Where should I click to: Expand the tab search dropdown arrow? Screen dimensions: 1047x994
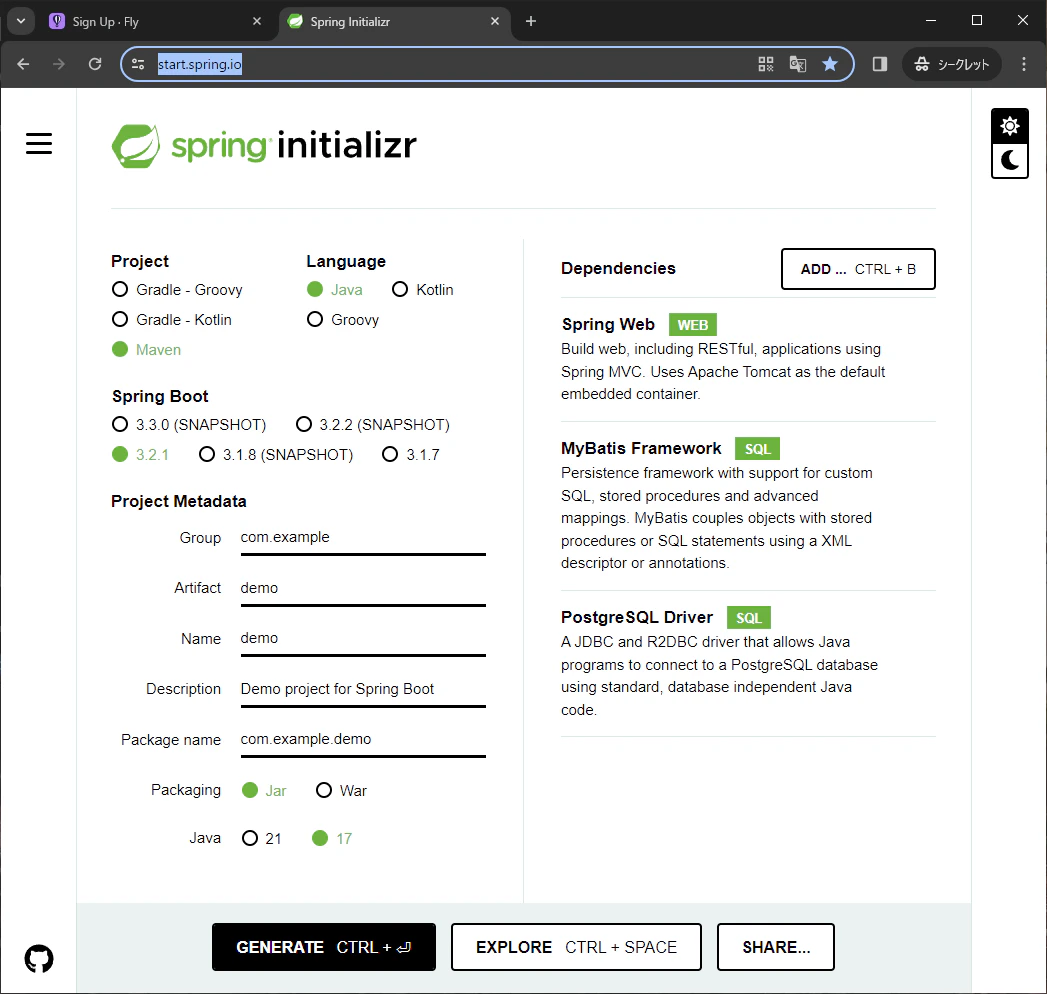[21, 21]
